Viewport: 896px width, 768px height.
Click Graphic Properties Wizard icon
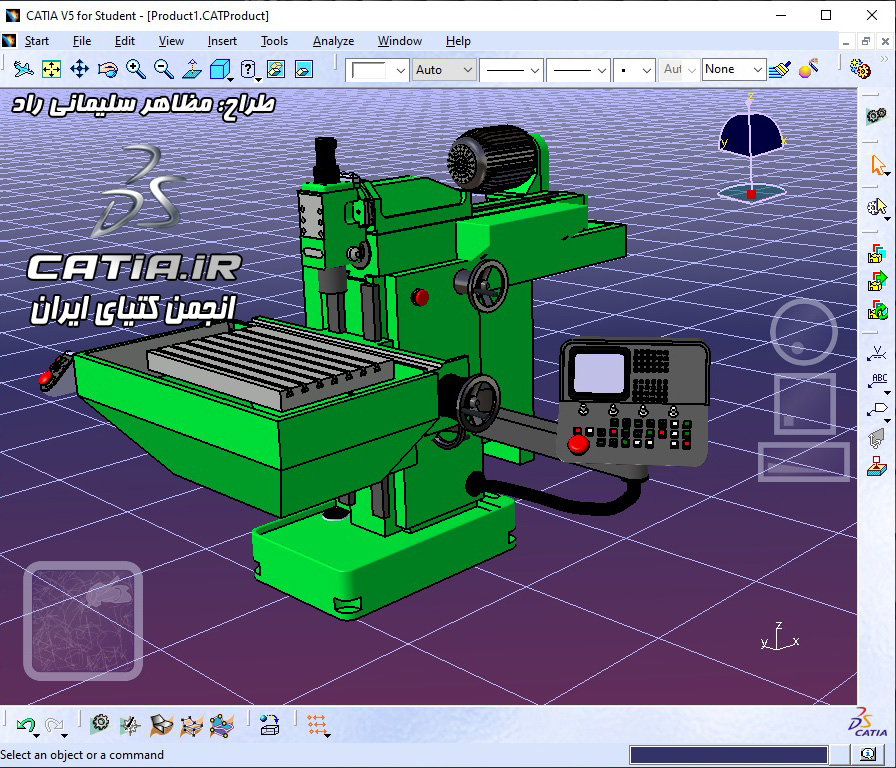(809, 69)
